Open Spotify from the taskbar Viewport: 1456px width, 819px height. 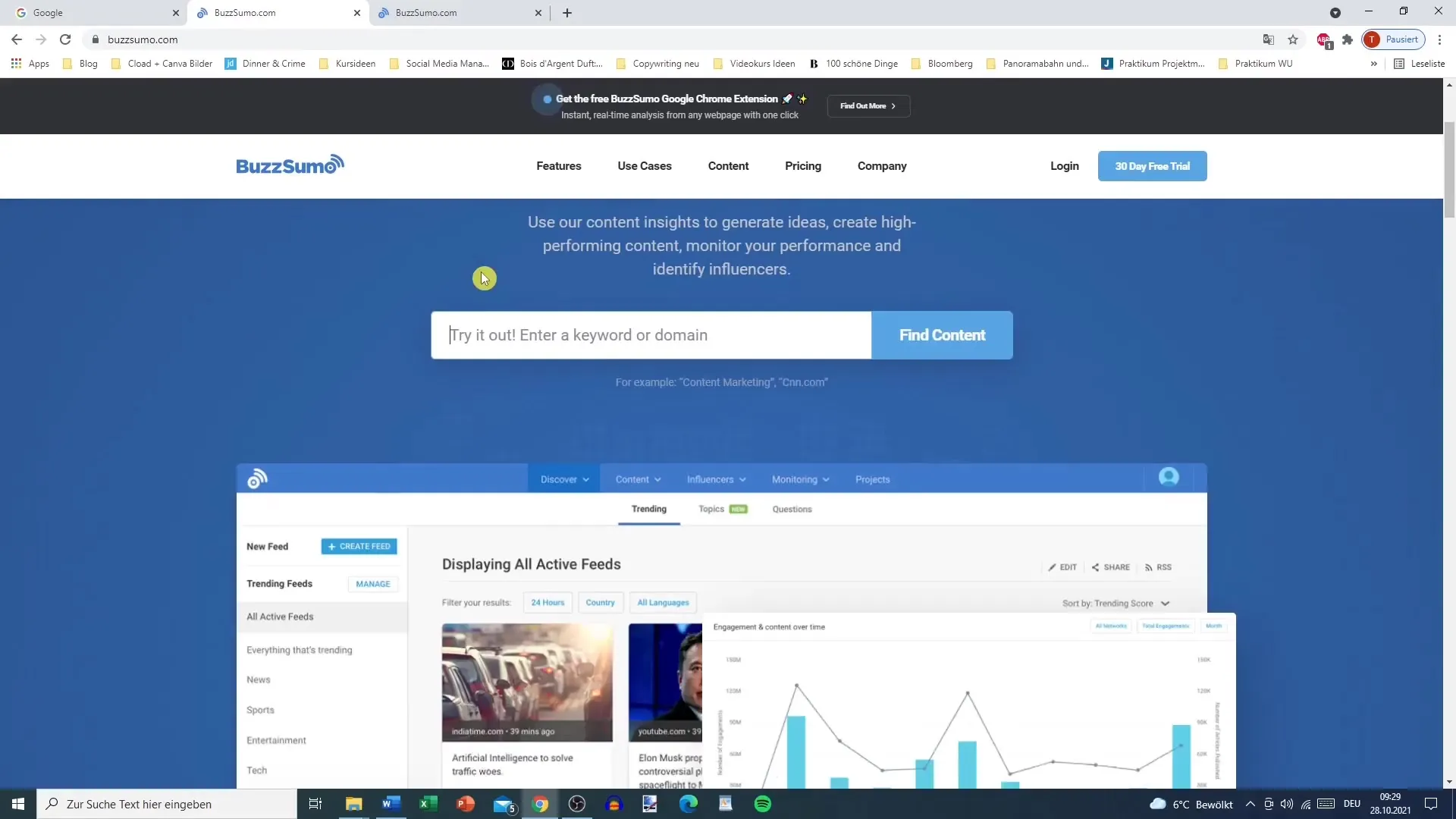(x=763, y=804)
